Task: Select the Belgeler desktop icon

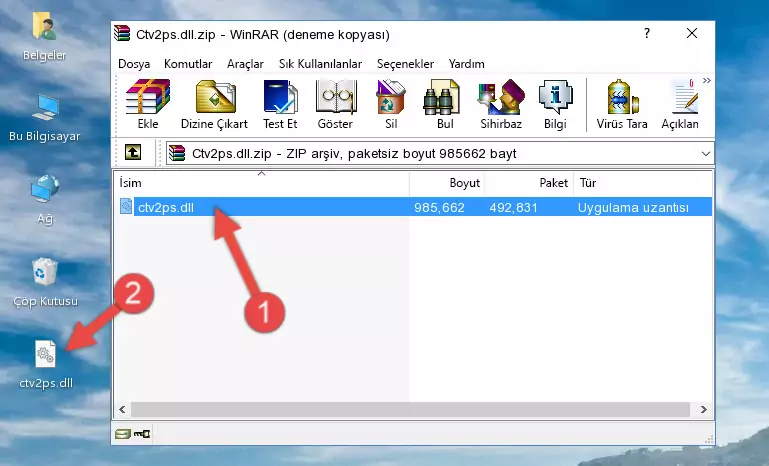Action: click(44, 37)
